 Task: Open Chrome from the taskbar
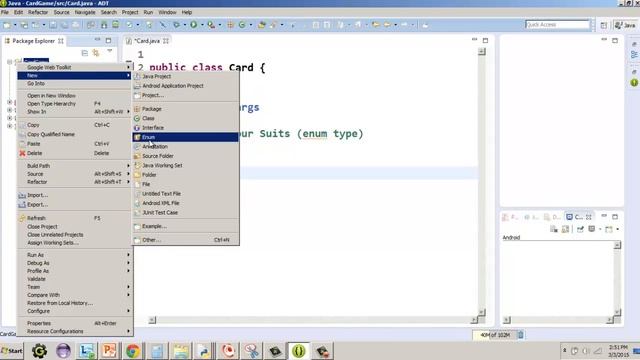[133, 351]
